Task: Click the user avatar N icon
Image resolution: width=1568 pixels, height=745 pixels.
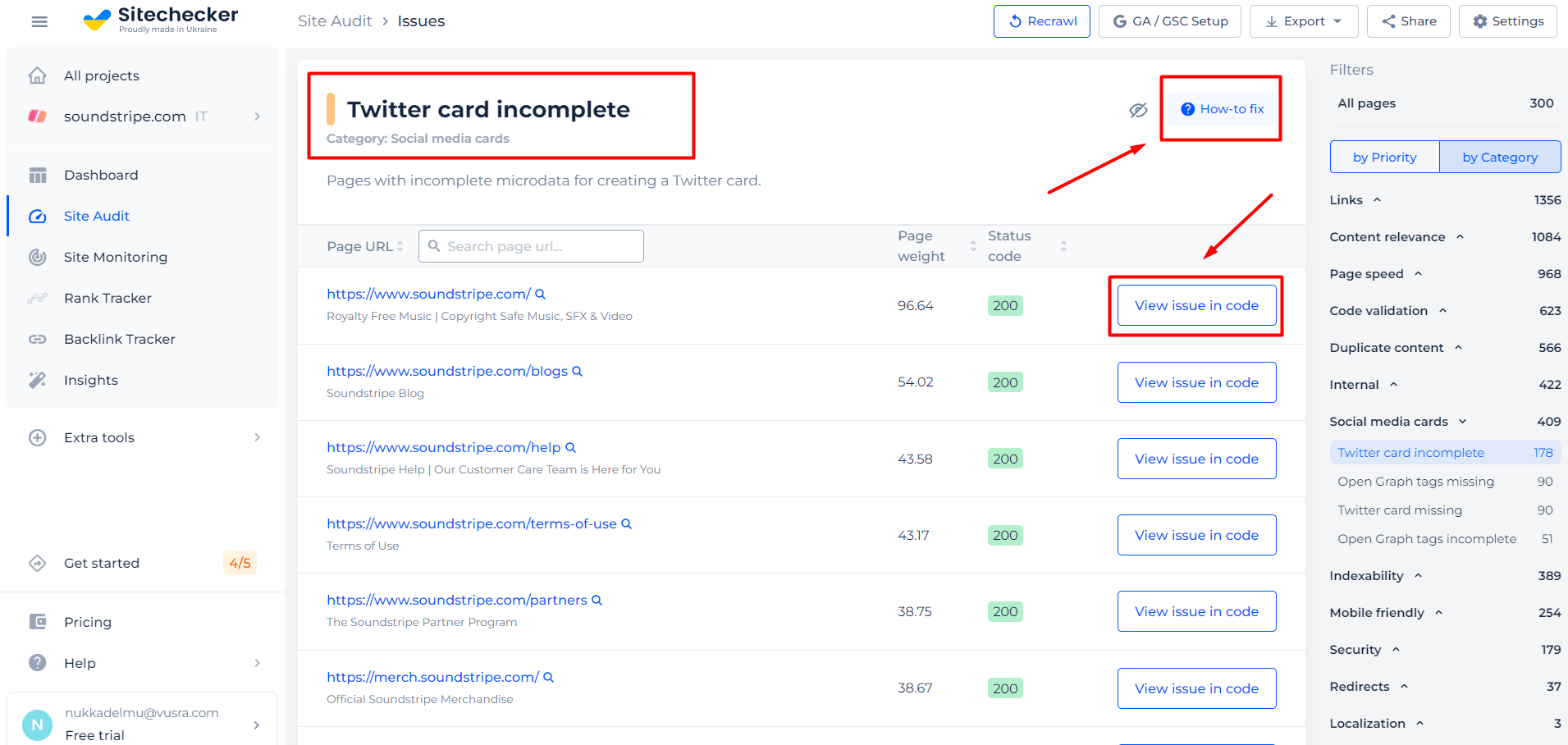Action: pyautogui.click(x=37, y=724)
